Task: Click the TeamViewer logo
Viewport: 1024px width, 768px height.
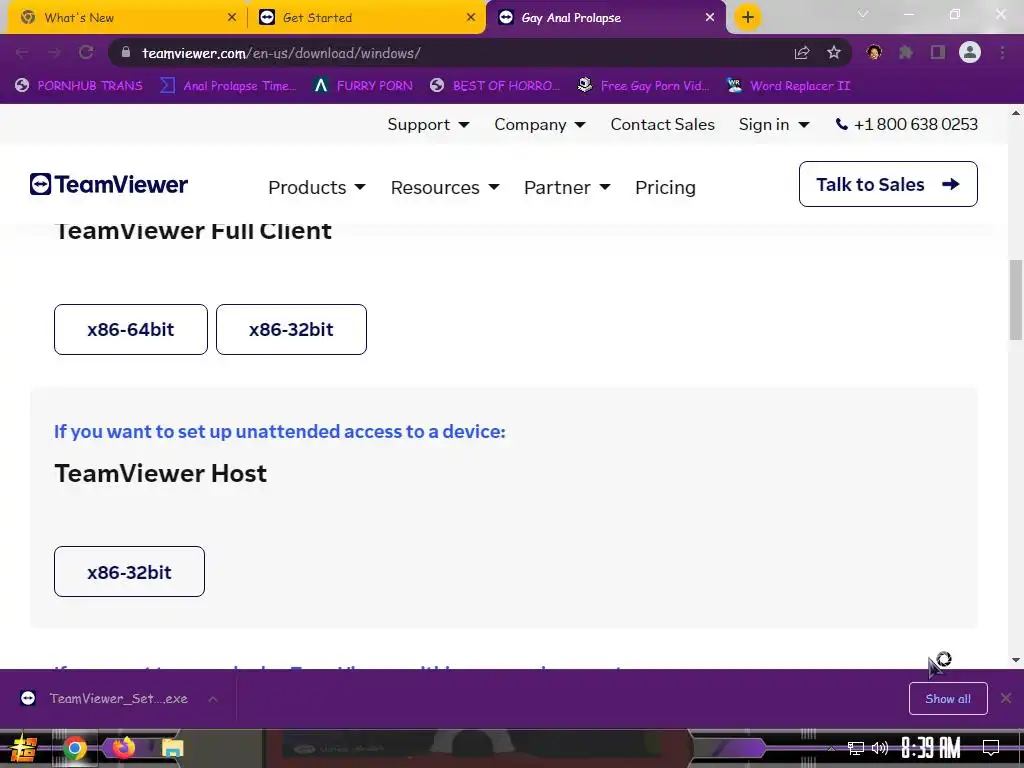Action: point(108,184)
